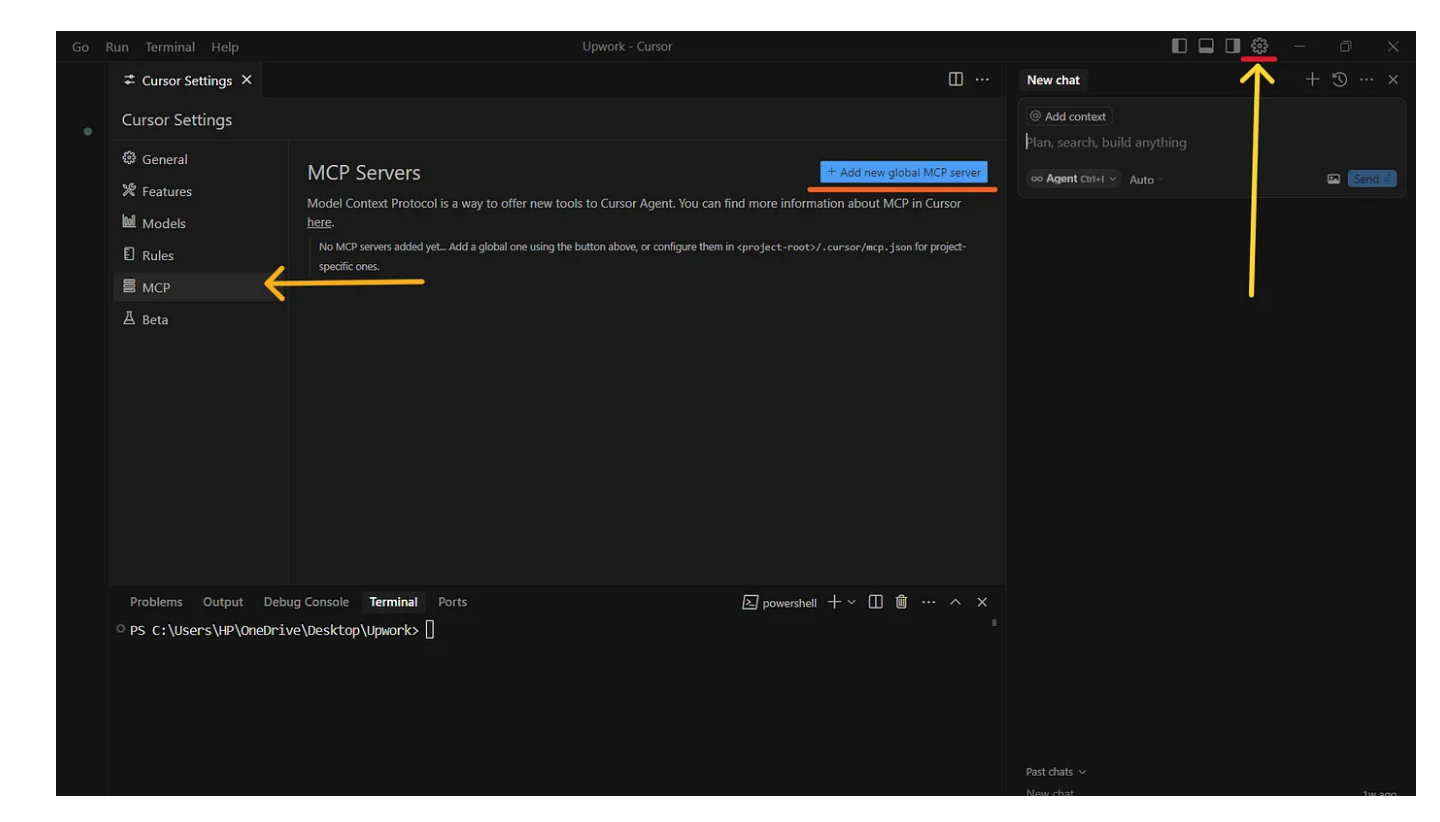Expand the Past chats section
This screenshot has height=822, width=1440.
(x=1055, y=771)
